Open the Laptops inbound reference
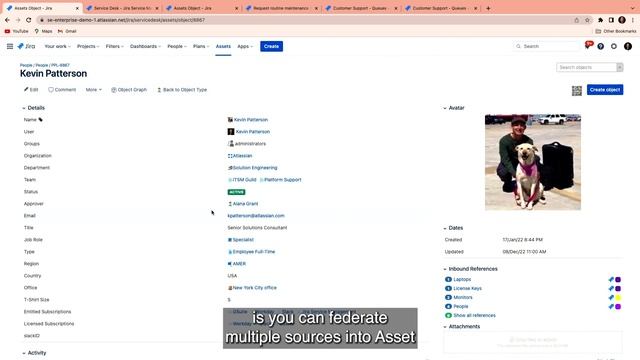Viewport: 640px width, 360px height. 462,280
